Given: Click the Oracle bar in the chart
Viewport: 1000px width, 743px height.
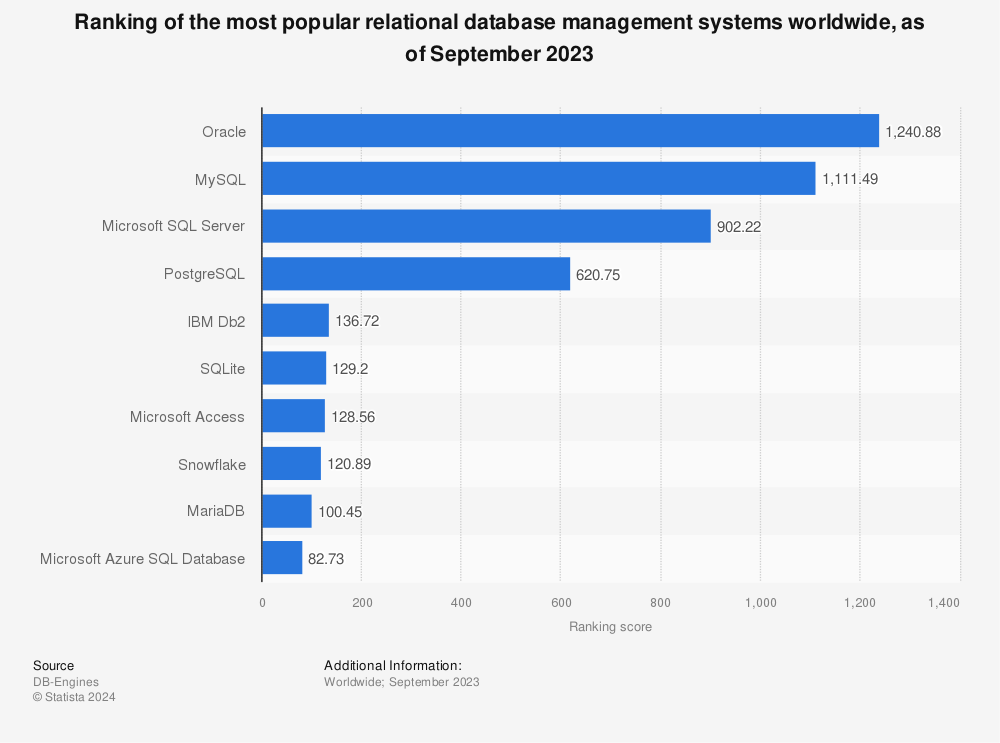Looking at the screenshot, I should click(571, 131).
